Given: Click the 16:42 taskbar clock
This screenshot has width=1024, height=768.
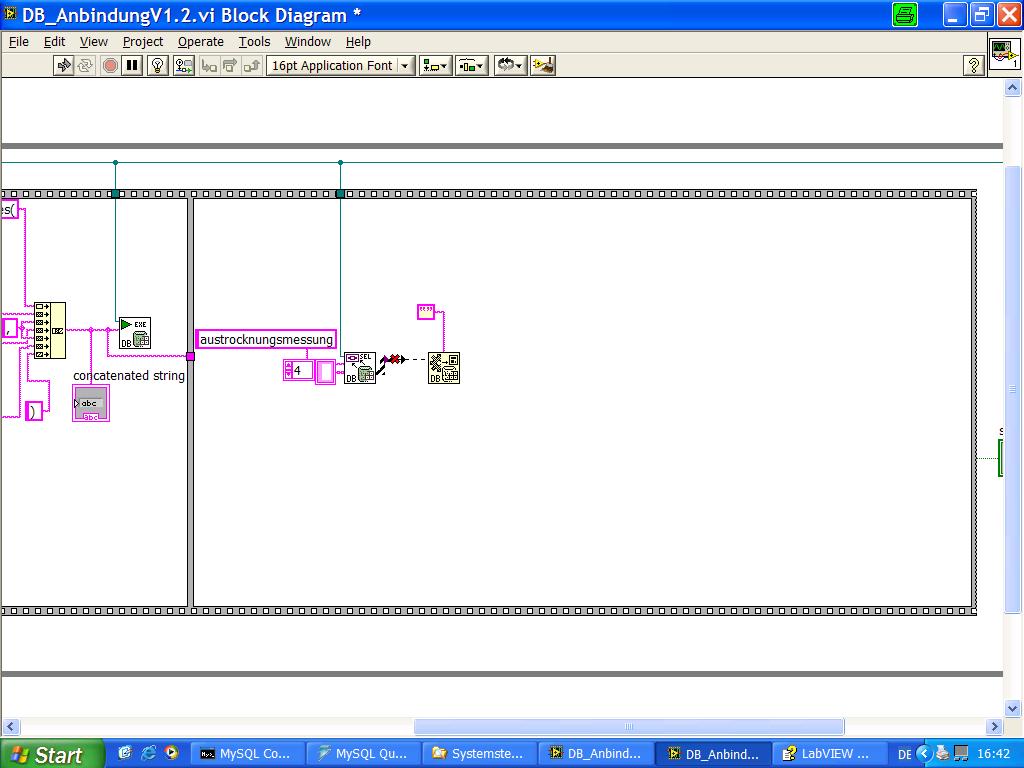Looking at the screenshot, I should point(994,754).
